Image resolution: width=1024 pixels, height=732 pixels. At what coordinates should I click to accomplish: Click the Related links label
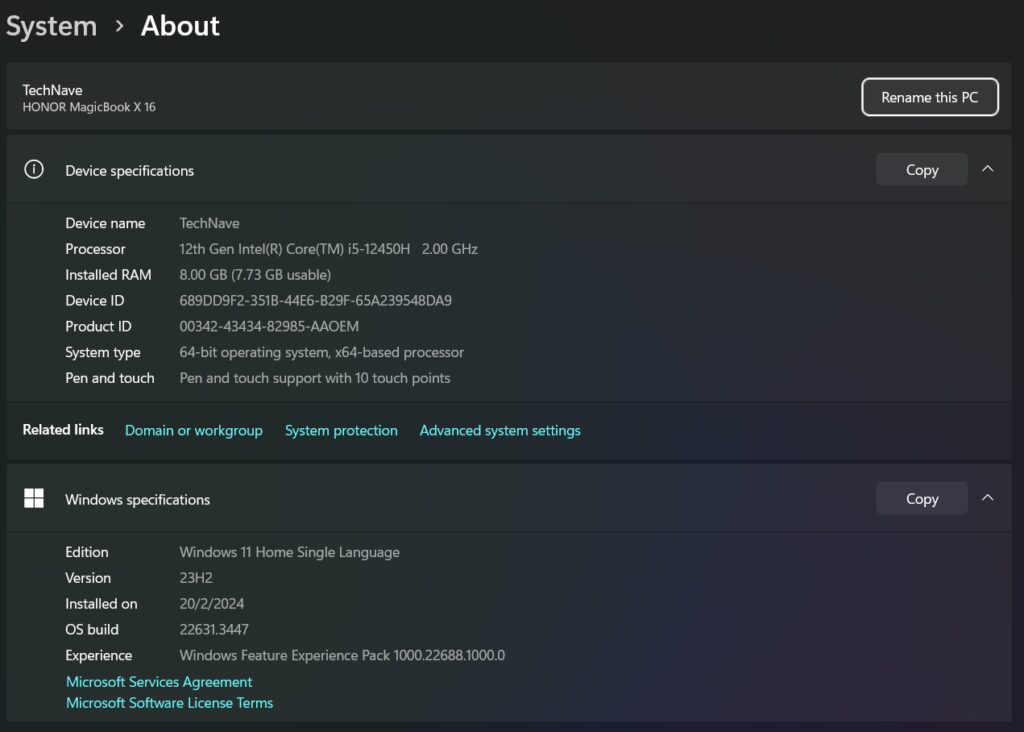[x=63, y=430]
